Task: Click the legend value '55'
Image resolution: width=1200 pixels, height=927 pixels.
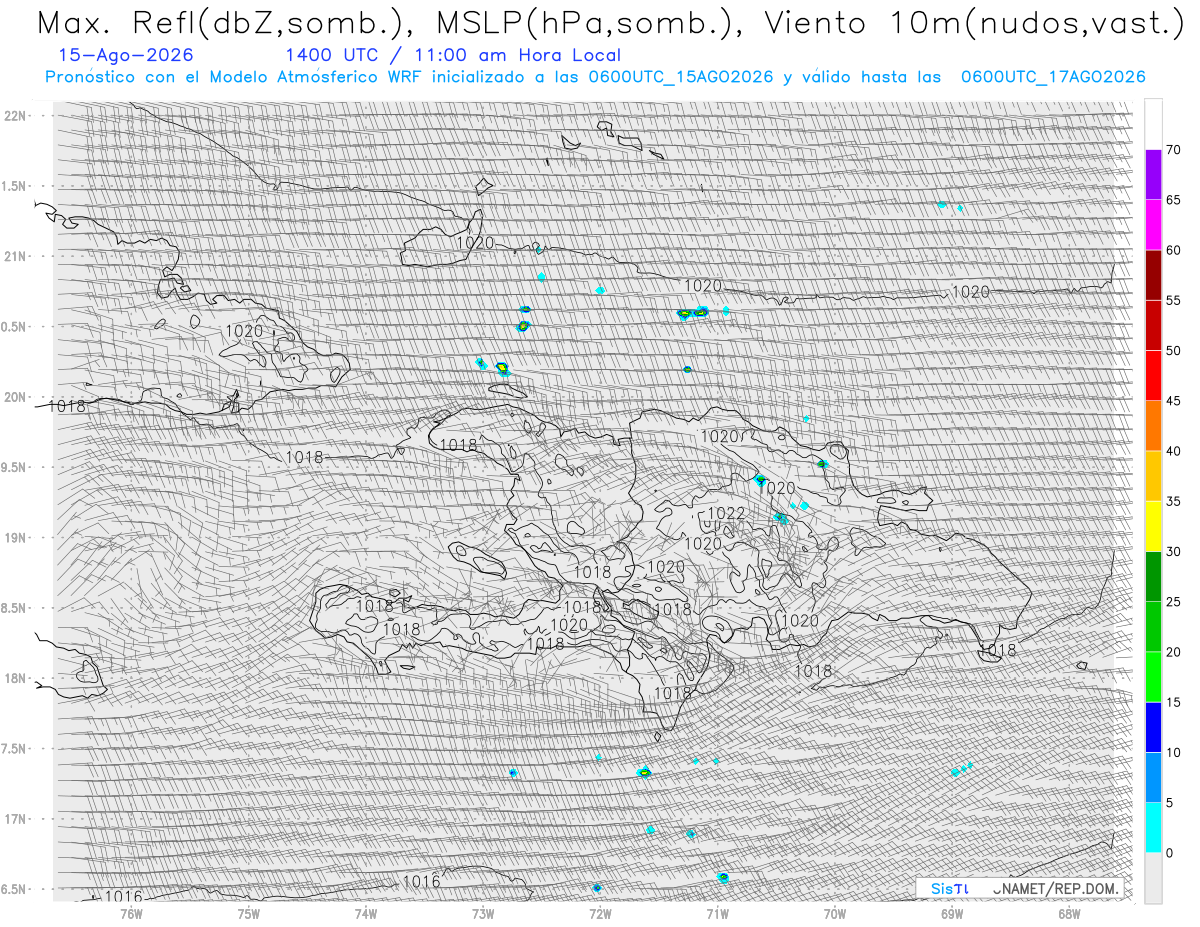Action: [1173, 301]
